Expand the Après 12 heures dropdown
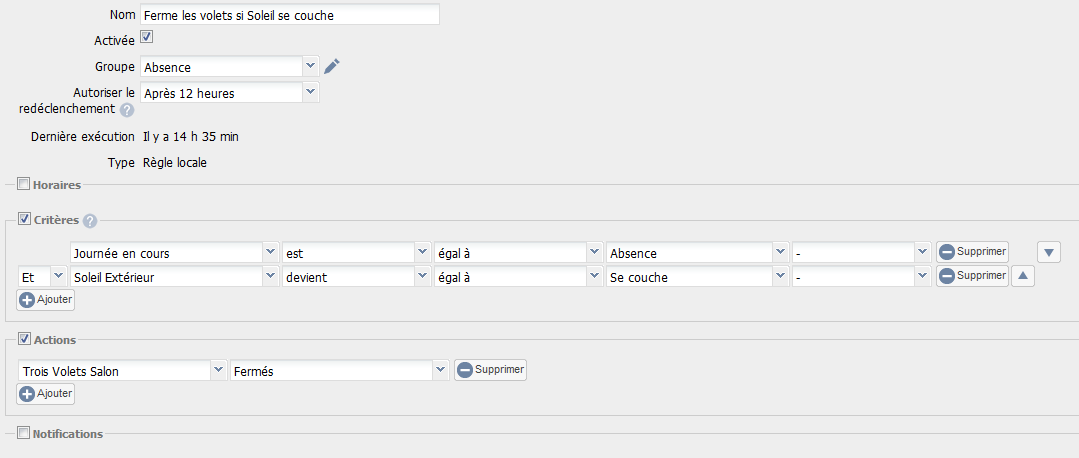1079x458 pixels. (230, 93)
